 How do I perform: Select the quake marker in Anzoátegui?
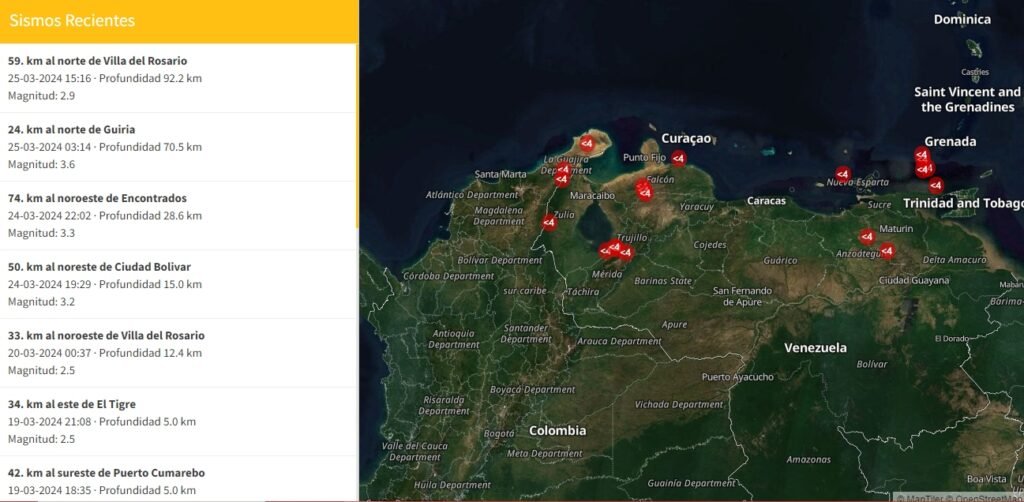pyautogui.click(x=886, y=251)
